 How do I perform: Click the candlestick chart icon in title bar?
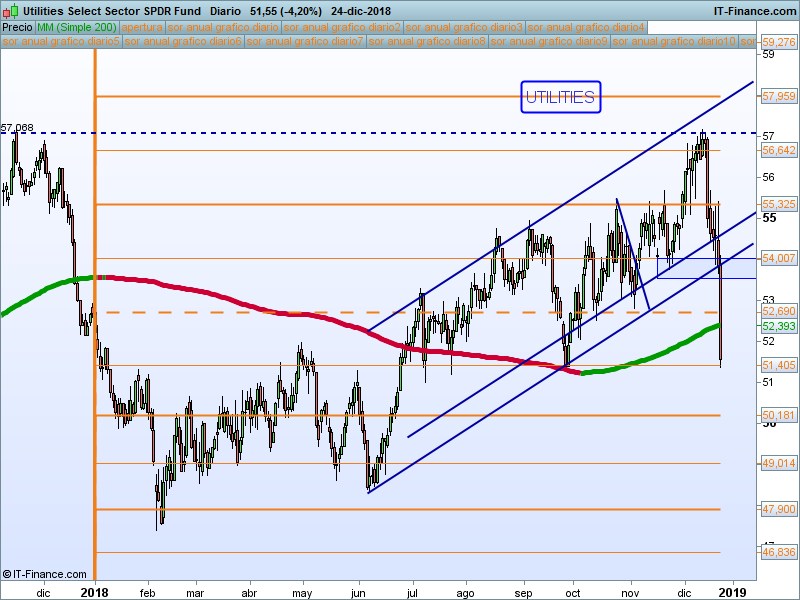pyautogui.click(x=10, y=10)
